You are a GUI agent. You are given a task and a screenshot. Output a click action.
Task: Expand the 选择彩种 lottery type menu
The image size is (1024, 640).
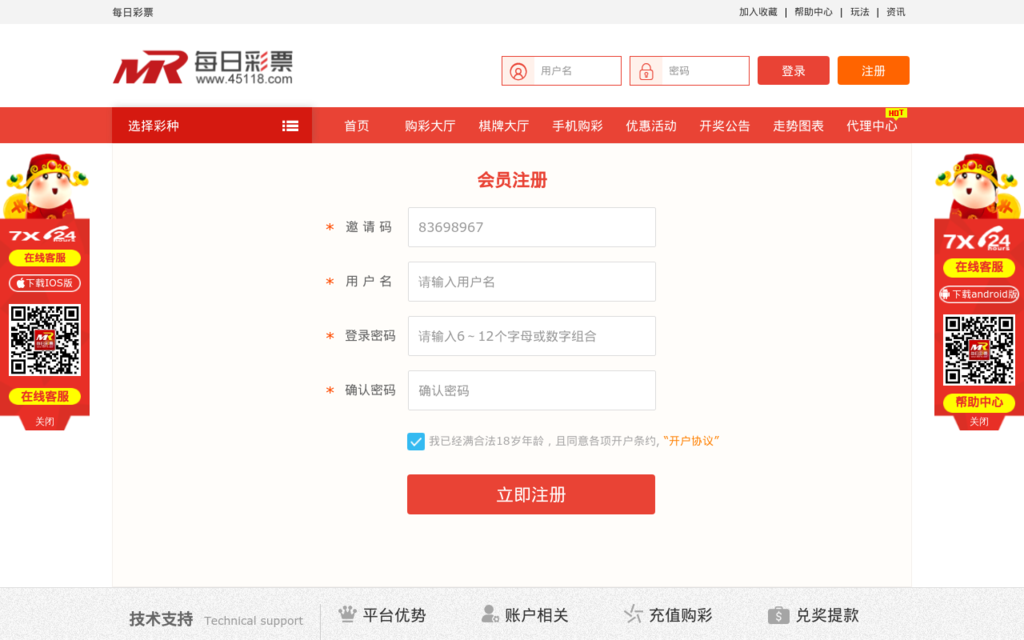[211, 126]
